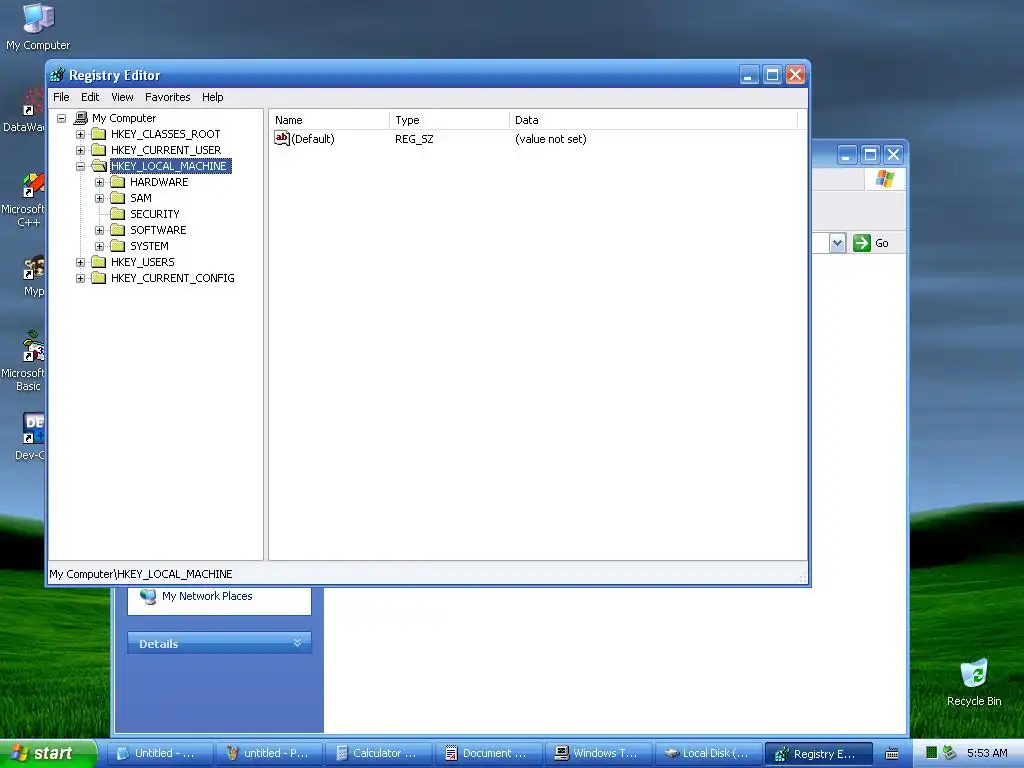Select the HKEY_CURRENT_USER label
Viewport: 1024px width, 768px height.
click(166, 150)
